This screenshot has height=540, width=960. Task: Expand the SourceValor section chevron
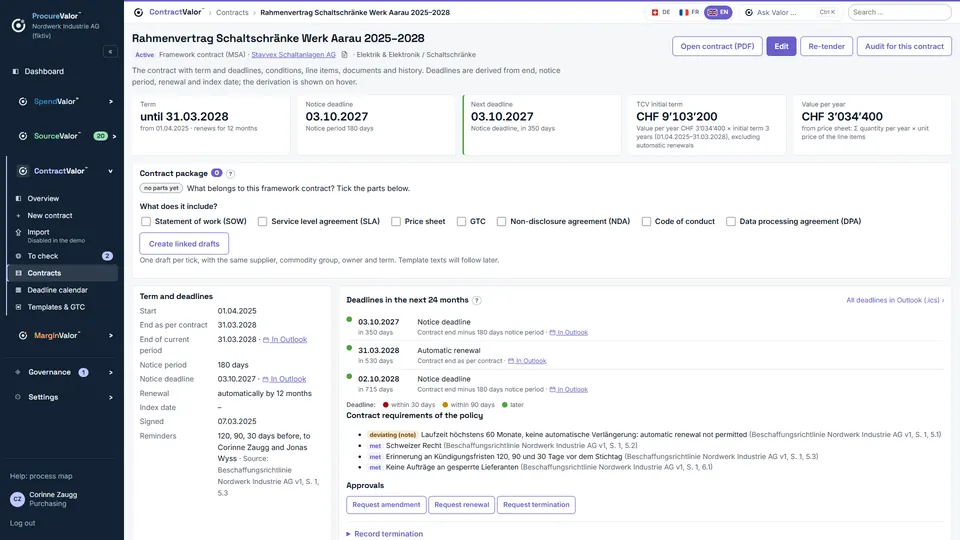(x=114, y=136)
